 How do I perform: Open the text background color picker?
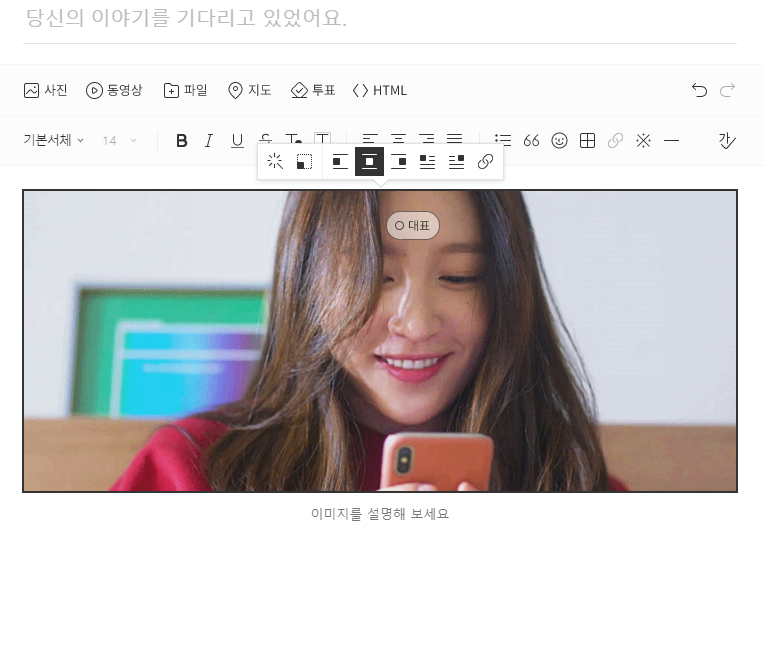click(322, 138)
